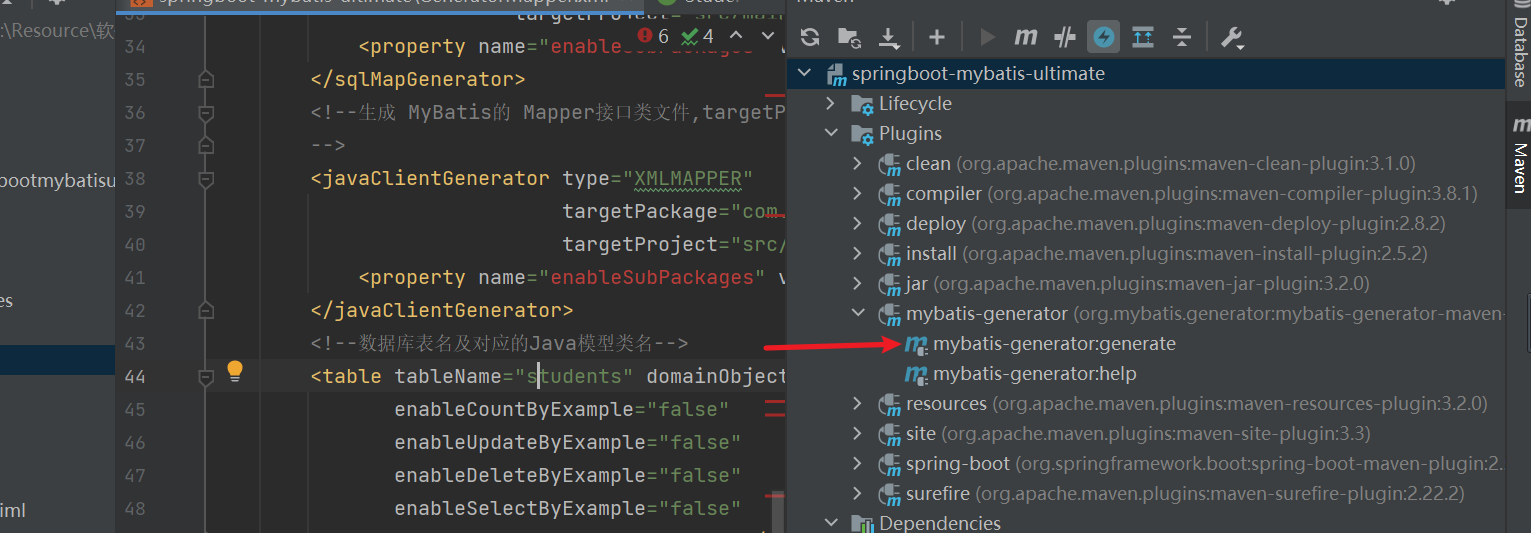Click enableSelectByExample attribute on line 48
Image resolution: width=1531 pixels, height=533 pixels.
pyautogui.click(x=568, y=509)
